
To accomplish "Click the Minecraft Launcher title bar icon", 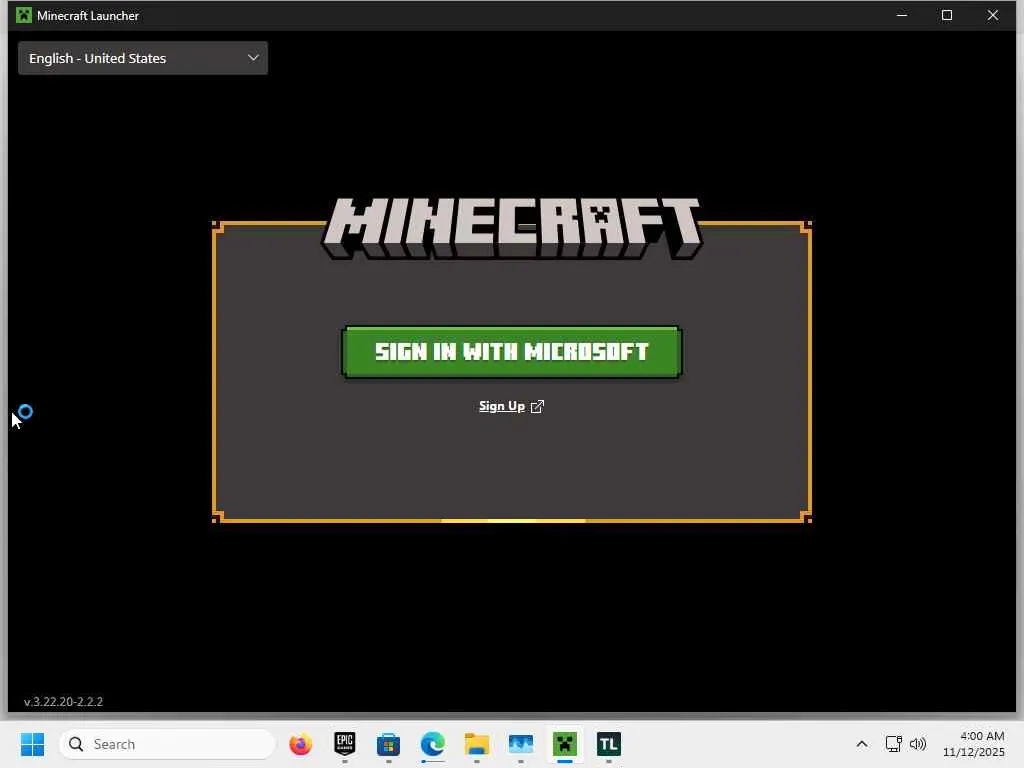I will click(x=24, y=15).
